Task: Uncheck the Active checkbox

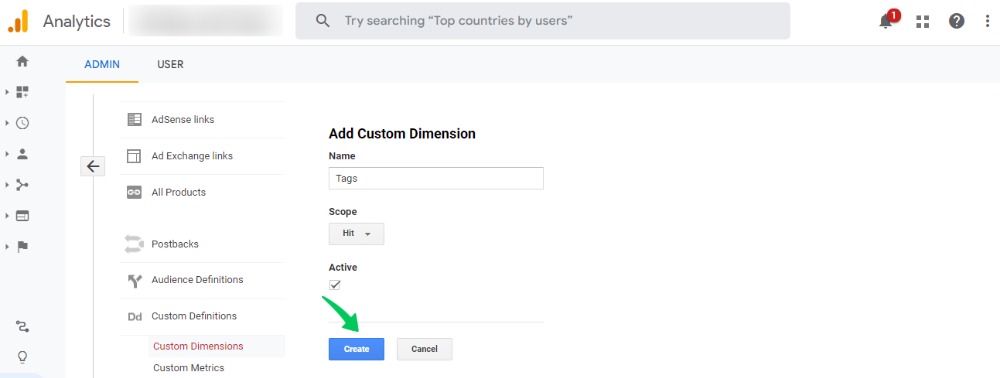Action: tap(335, 285)
